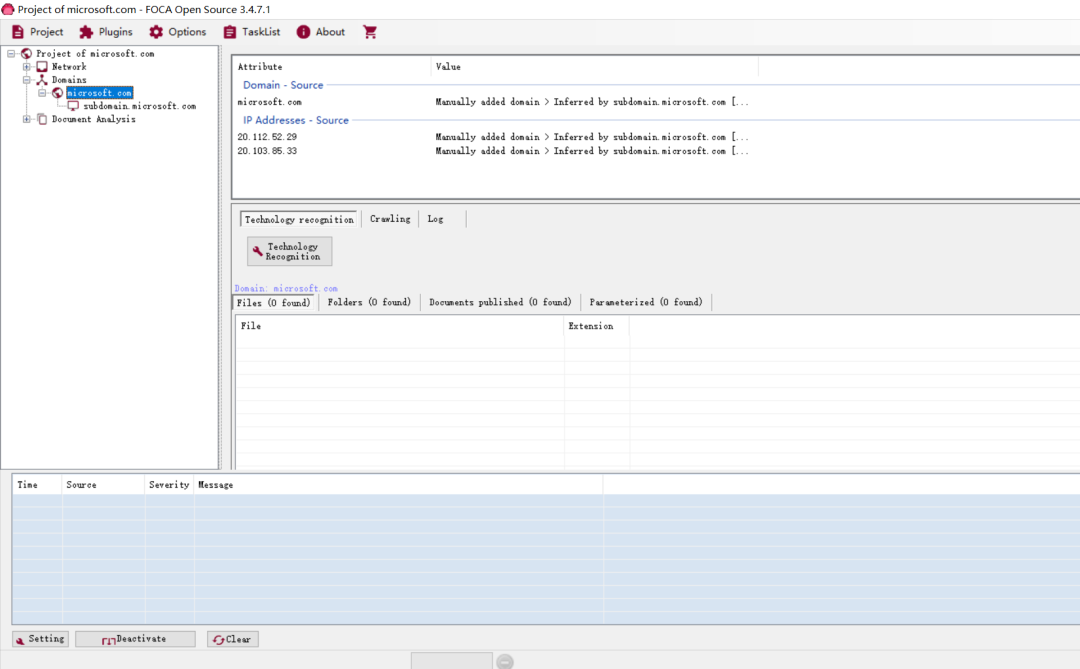
Task: Click the computer icon beside subdomain.microsoft.com
Action: click(x=73, y=106)
